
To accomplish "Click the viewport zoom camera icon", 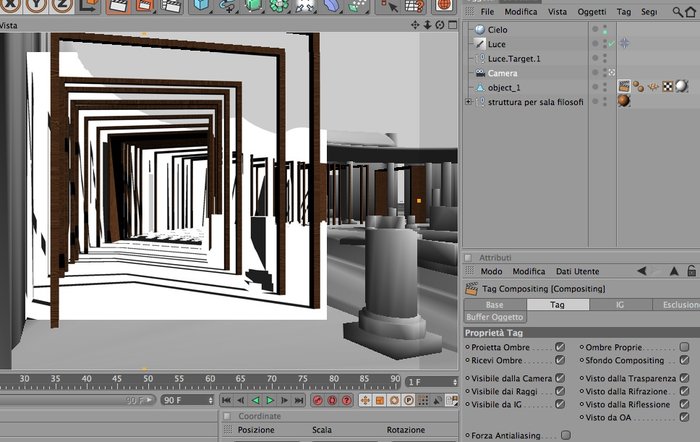I will pyautogui.click(x=427, y=25).
